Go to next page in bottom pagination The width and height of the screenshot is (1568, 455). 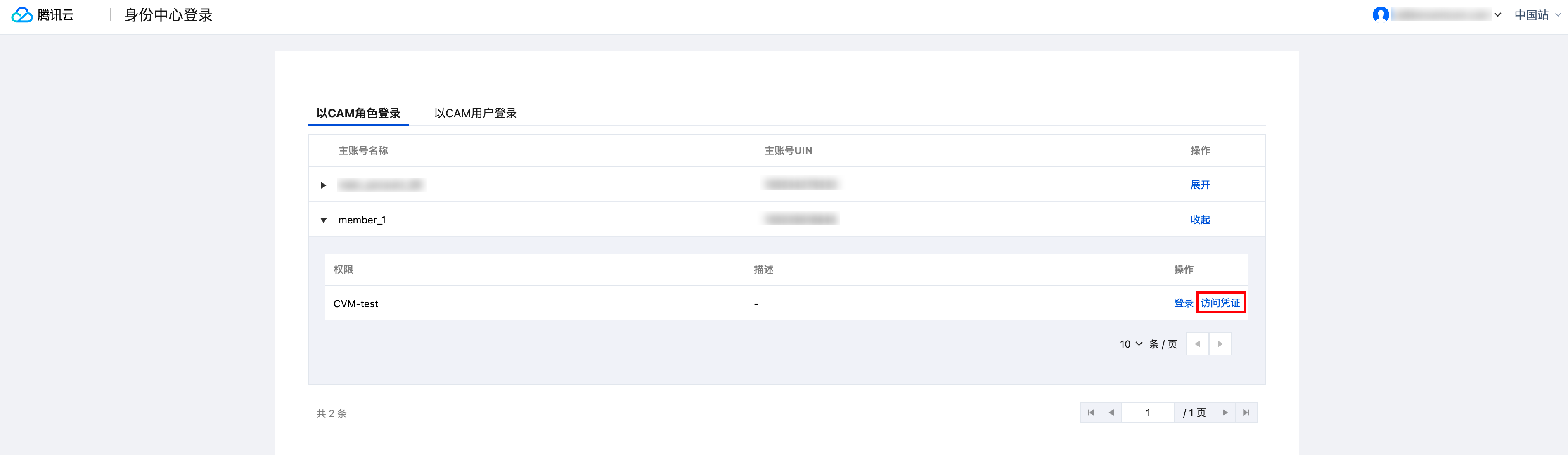coord(1225,412)
